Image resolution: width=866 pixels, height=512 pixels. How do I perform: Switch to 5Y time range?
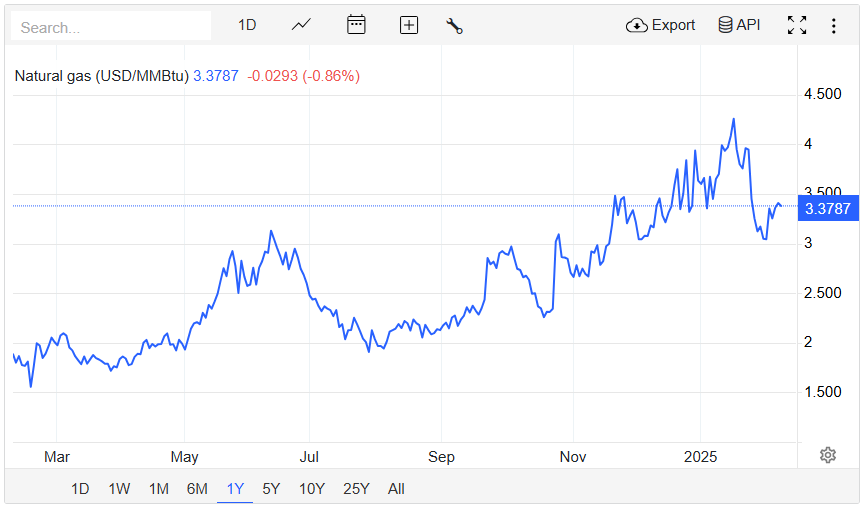(271, 489)
